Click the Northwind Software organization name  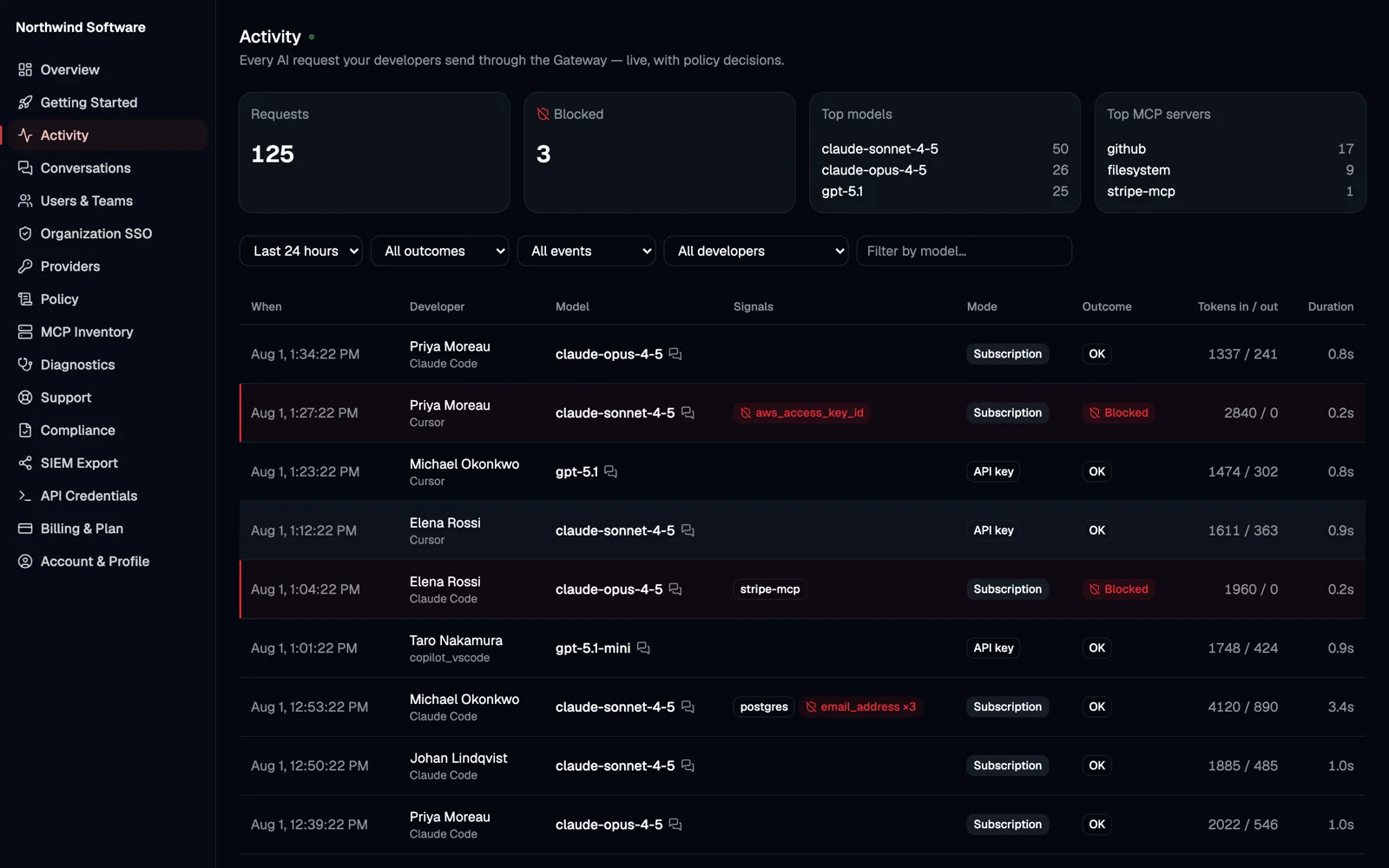tap(81, 27)
